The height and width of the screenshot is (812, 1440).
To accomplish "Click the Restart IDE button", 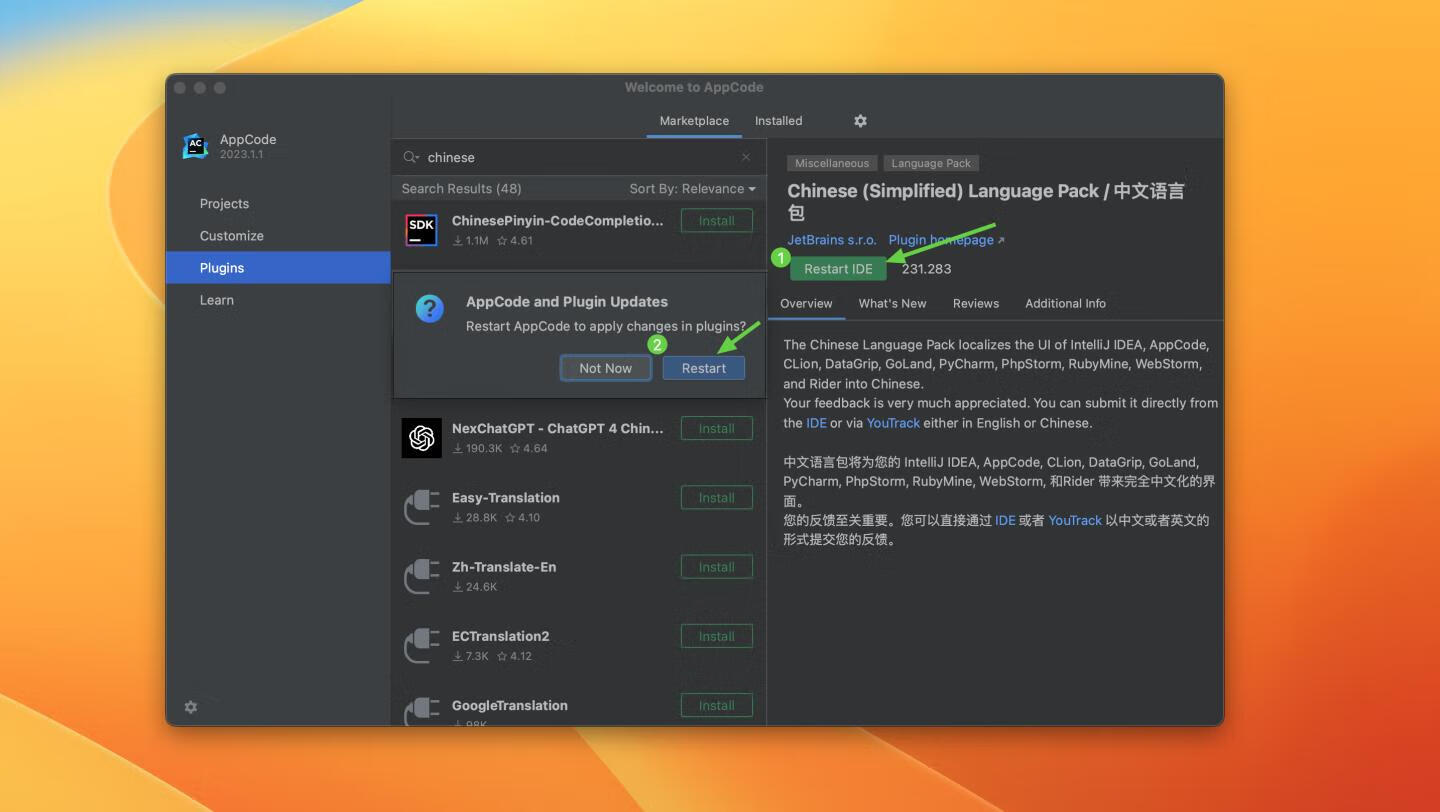I will pyautogui.click(x=838, y=269).
